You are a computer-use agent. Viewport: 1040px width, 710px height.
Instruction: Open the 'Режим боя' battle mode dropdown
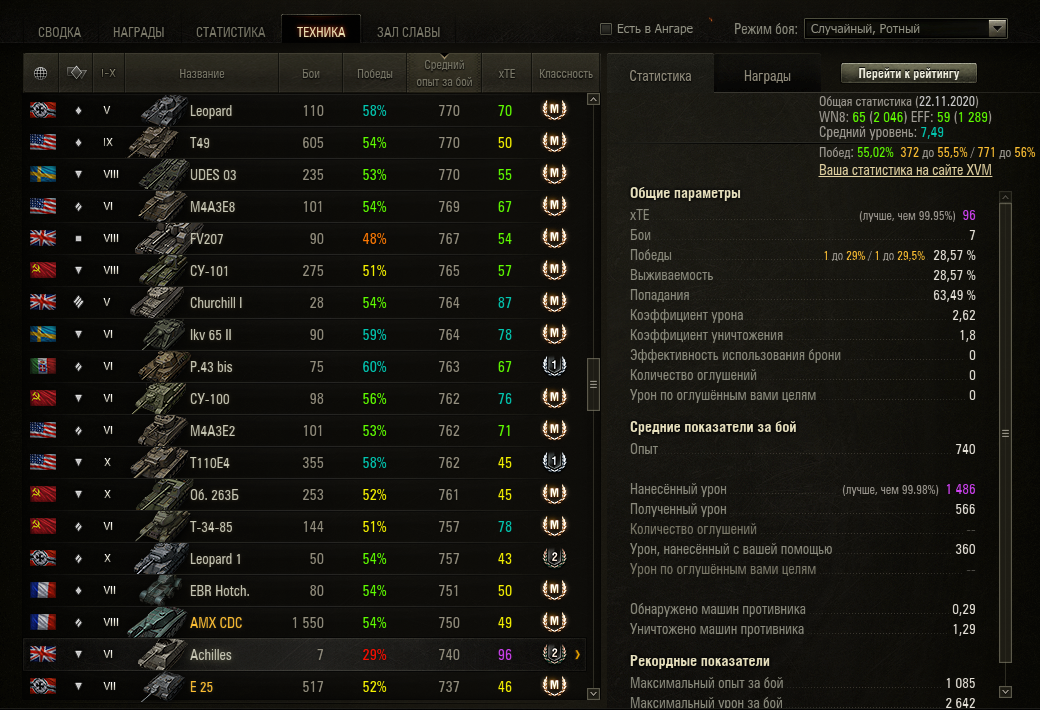tap(905, 29)
